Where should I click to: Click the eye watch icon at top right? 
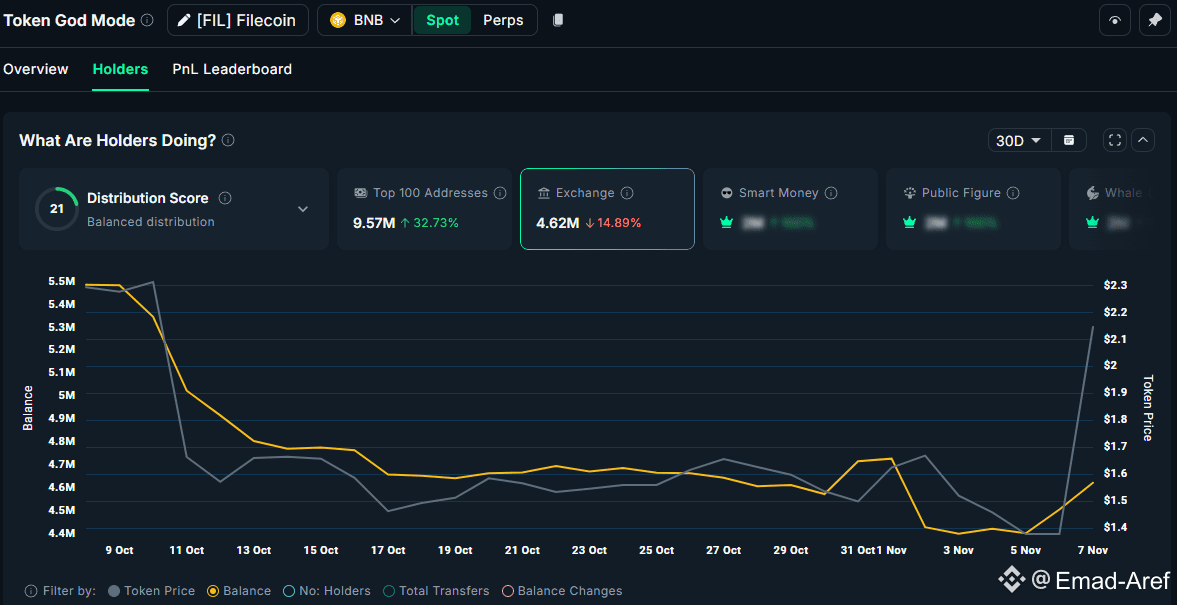point(1115,20)
